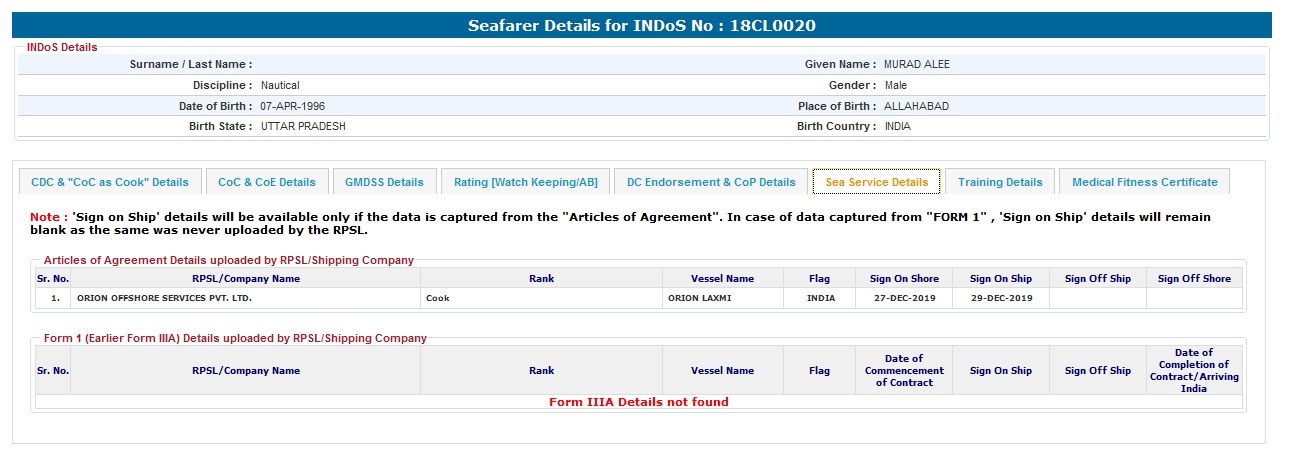Open the Training Details tab
This screenshot has width=1302, height=449.
1000,182
